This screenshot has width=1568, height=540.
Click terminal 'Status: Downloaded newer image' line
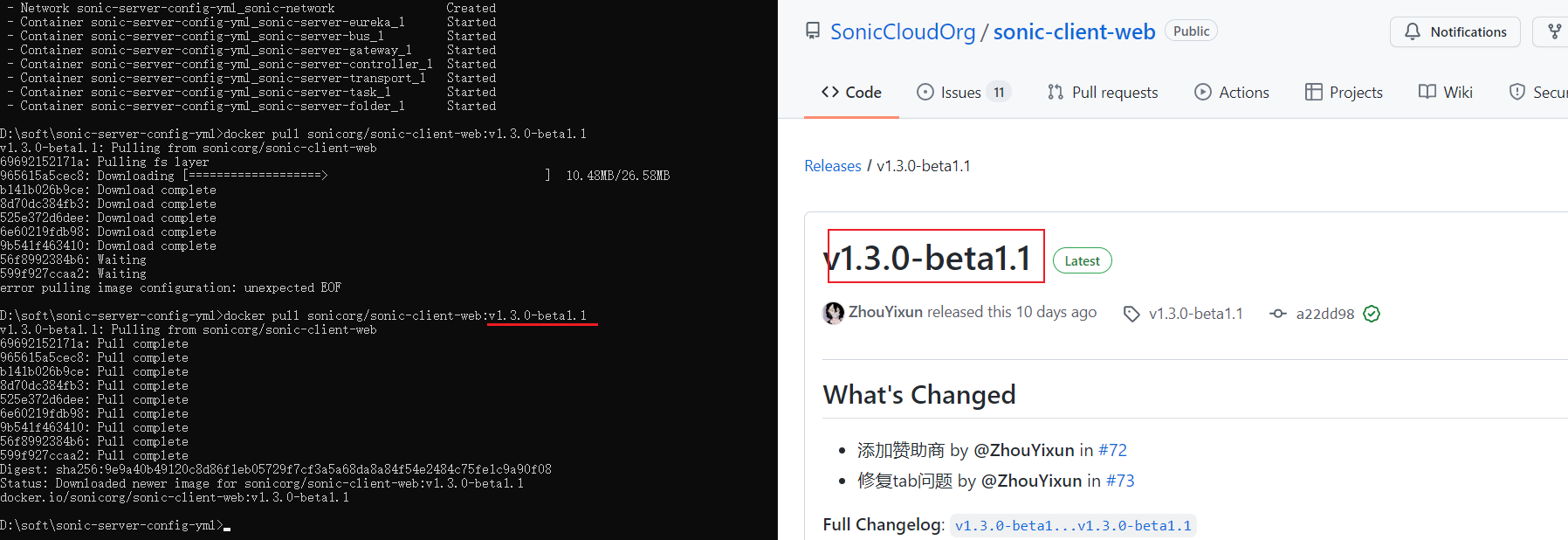pos(262,483)
